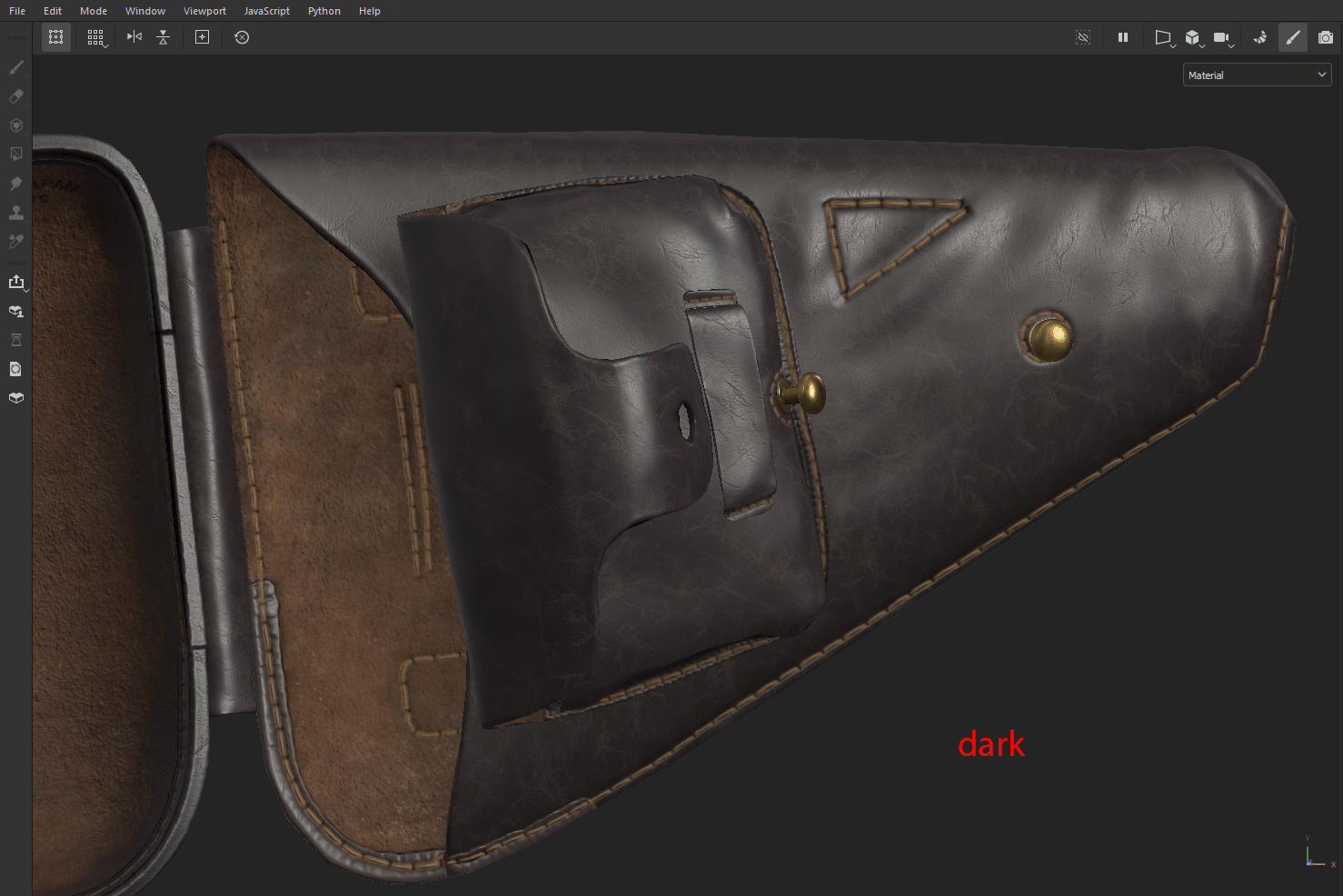Open the Help menu

[x=369, y=10]
